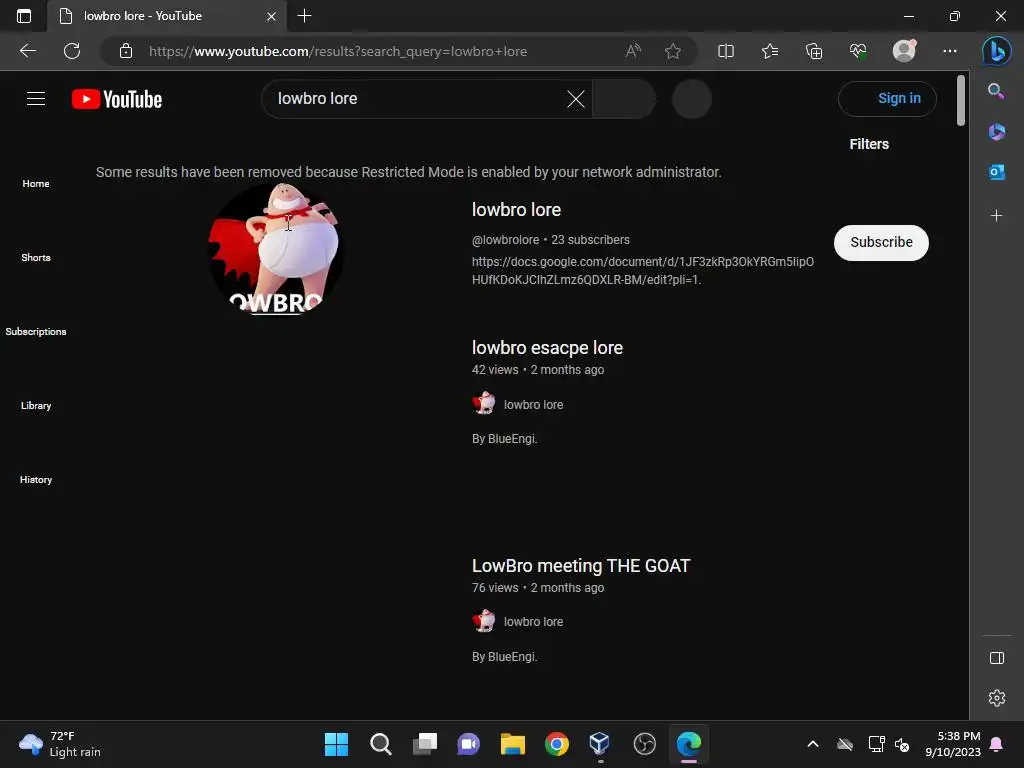Open Outlook in the Edge sidebar
Viewport: 1024px width, 768px height.
(x=996, y=172)
